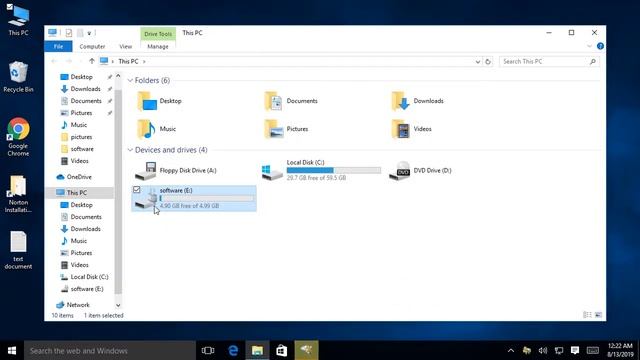Open the File menu tab
Viewport: 640px width, 360px height.
coord(58,47)
